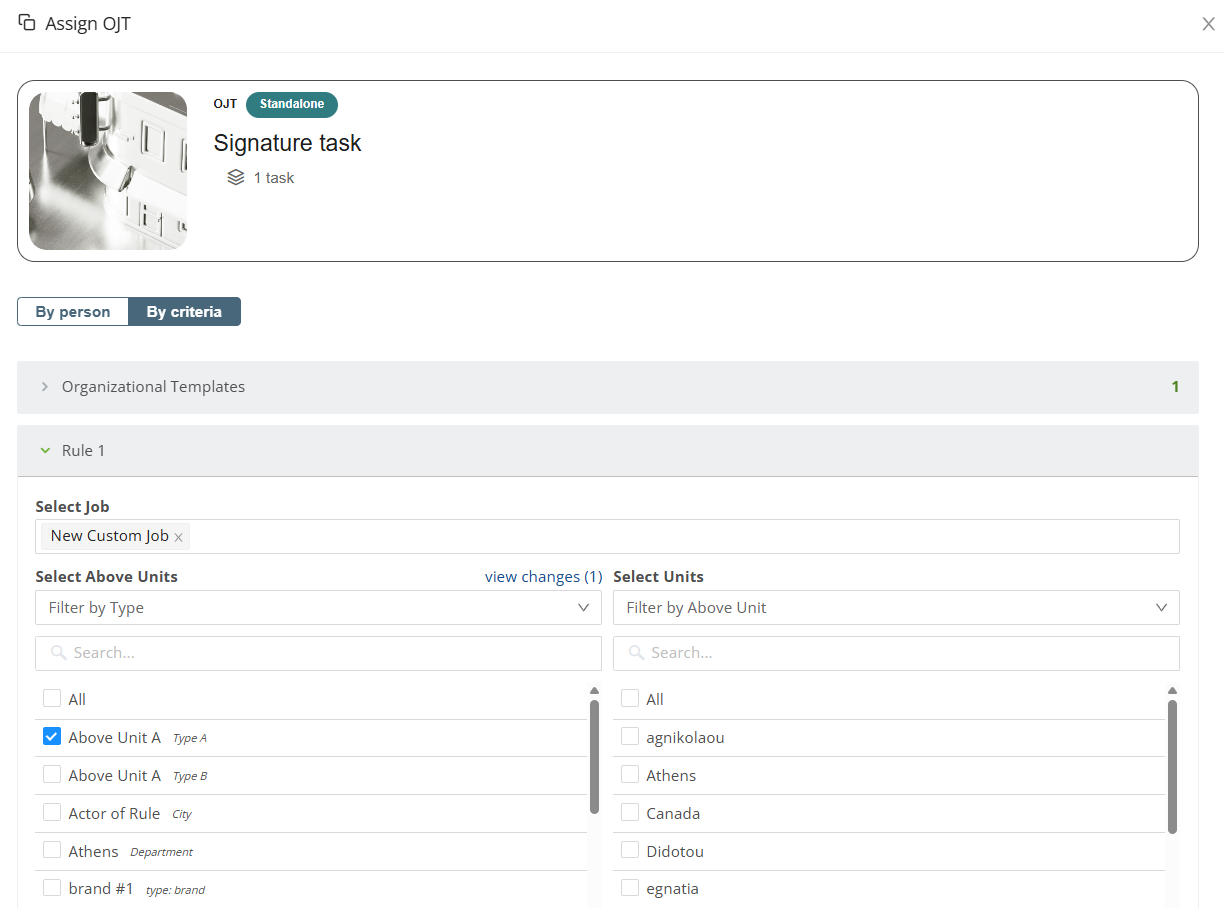Check the Actor of Rule checkbox
The width and height of the screenshot is (1224, 908).
(52, 813)
